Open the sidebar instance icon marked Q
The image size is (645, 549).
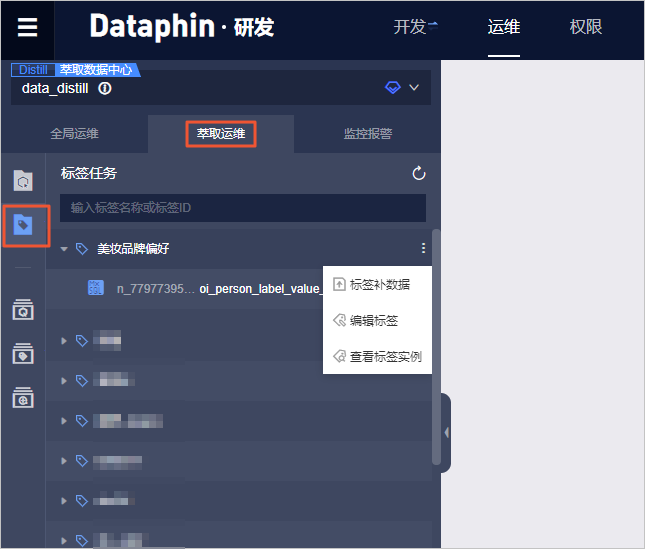23,310
